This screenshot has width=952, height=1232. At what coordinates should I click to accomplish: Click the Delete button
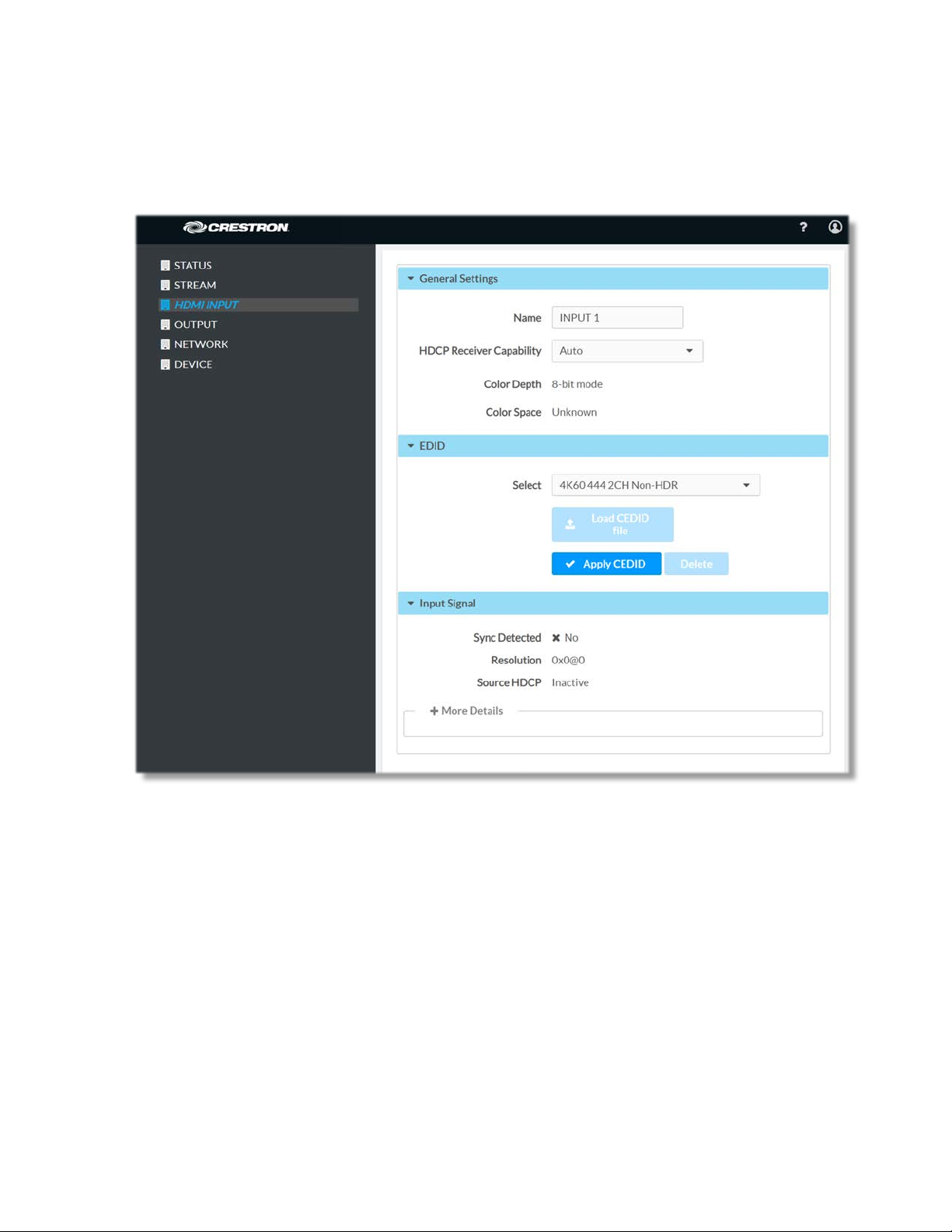click(696, 564)
